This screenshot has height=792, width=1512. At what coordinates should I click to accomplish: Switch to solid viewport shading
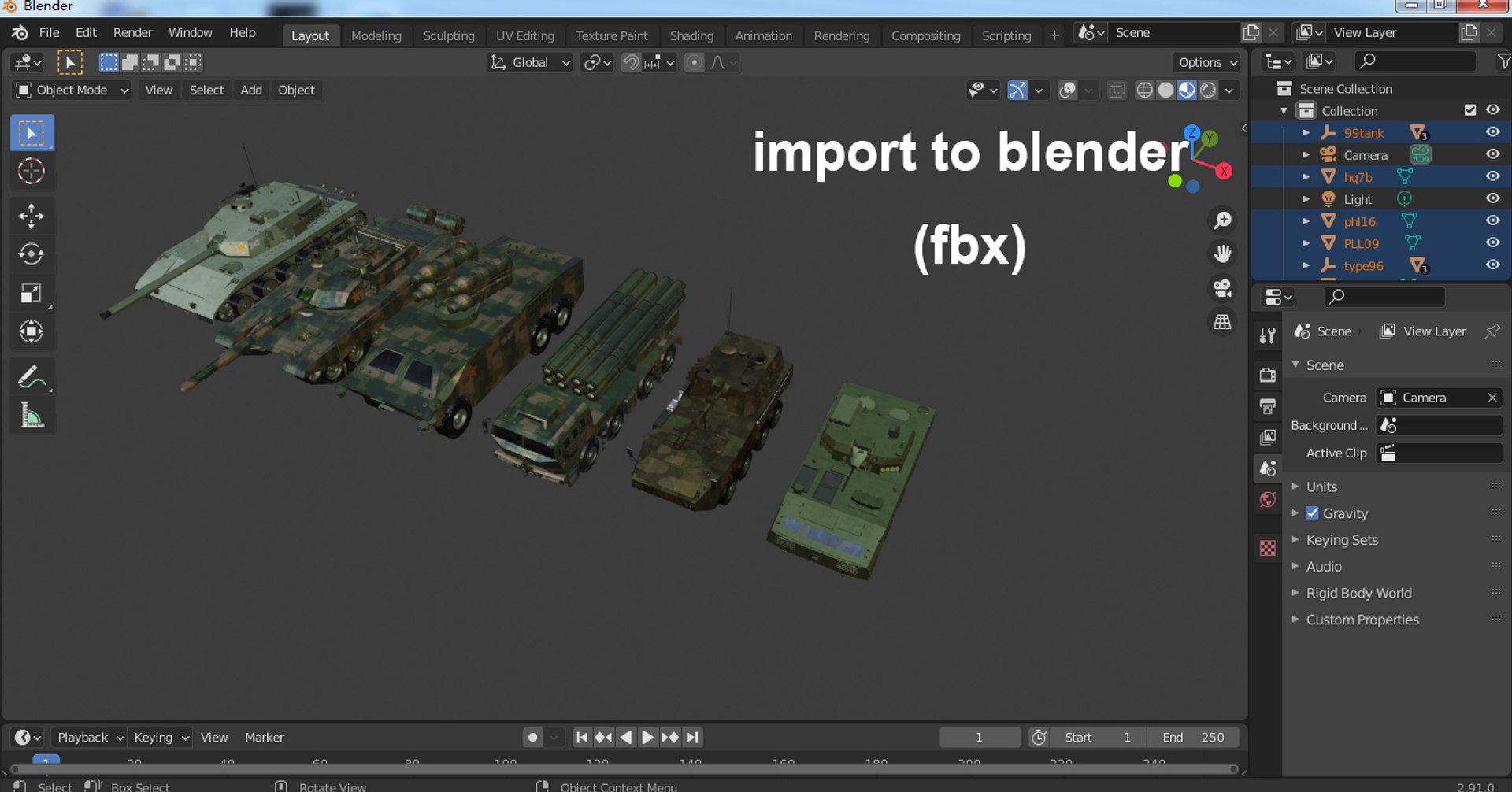pyautogui.click(x=1166, y=91)
